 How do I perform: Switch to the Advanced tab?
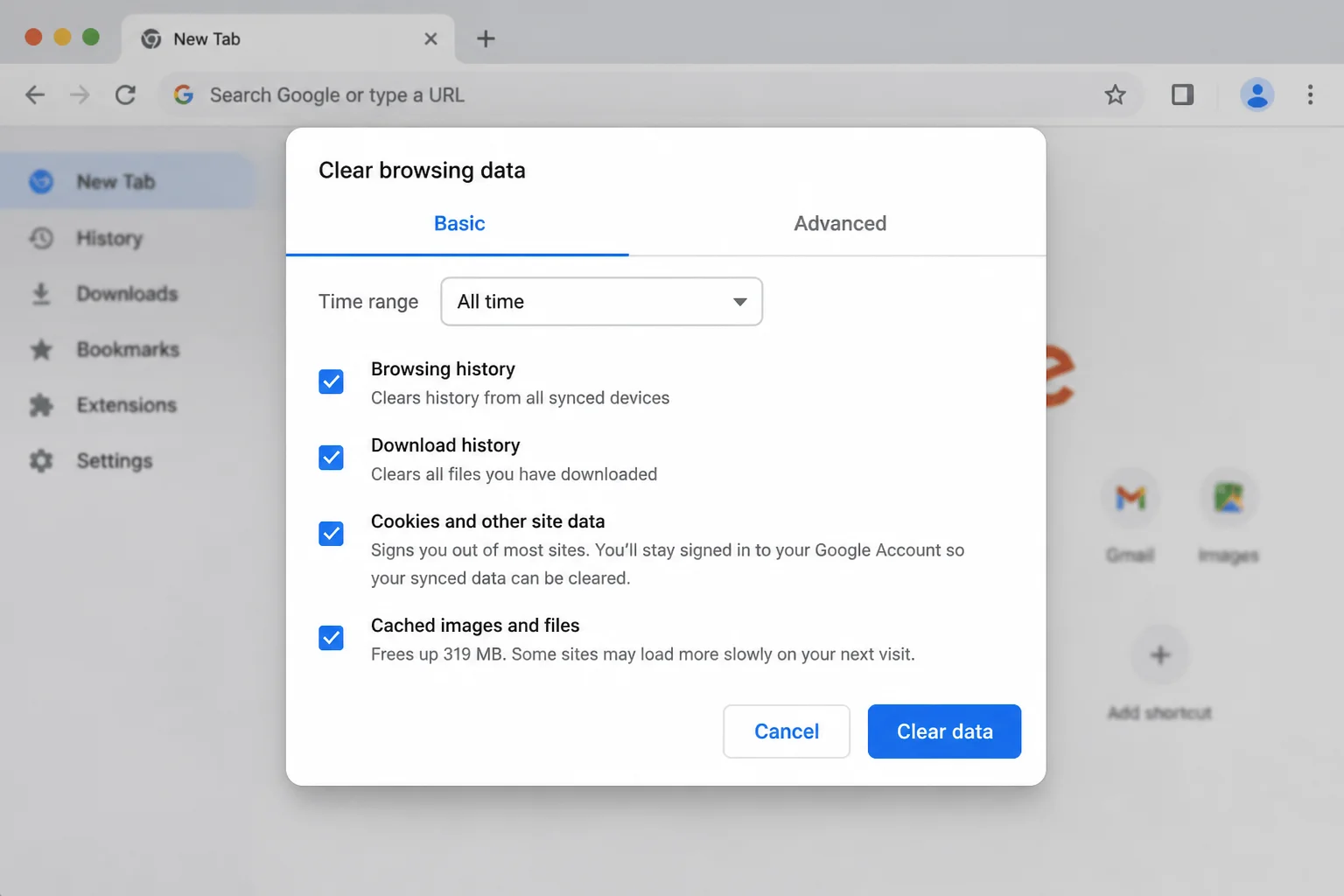(x=840, y=224)
